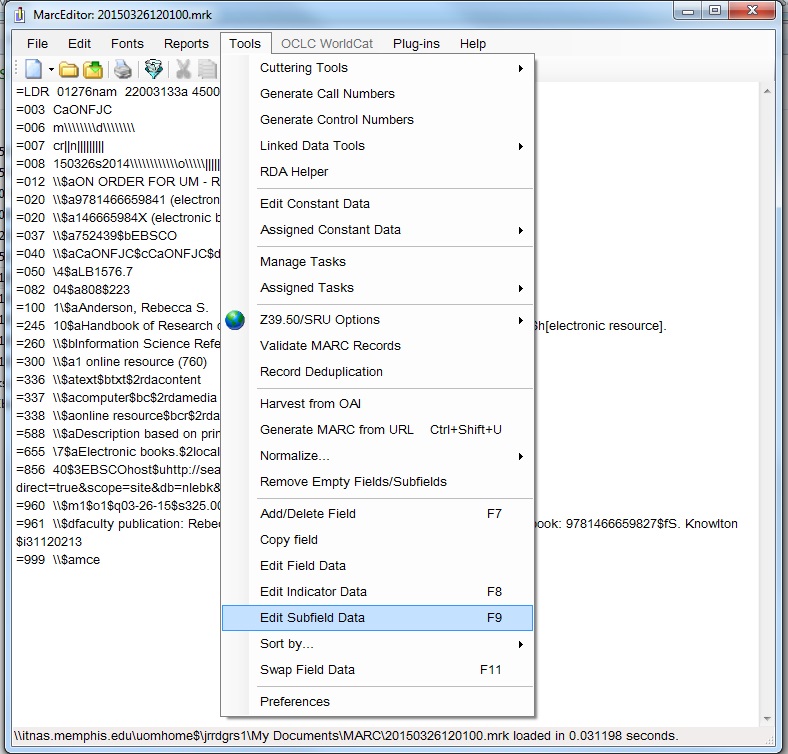
Task: Open the OCLC WorldCat menu
Action: point(327,44)
